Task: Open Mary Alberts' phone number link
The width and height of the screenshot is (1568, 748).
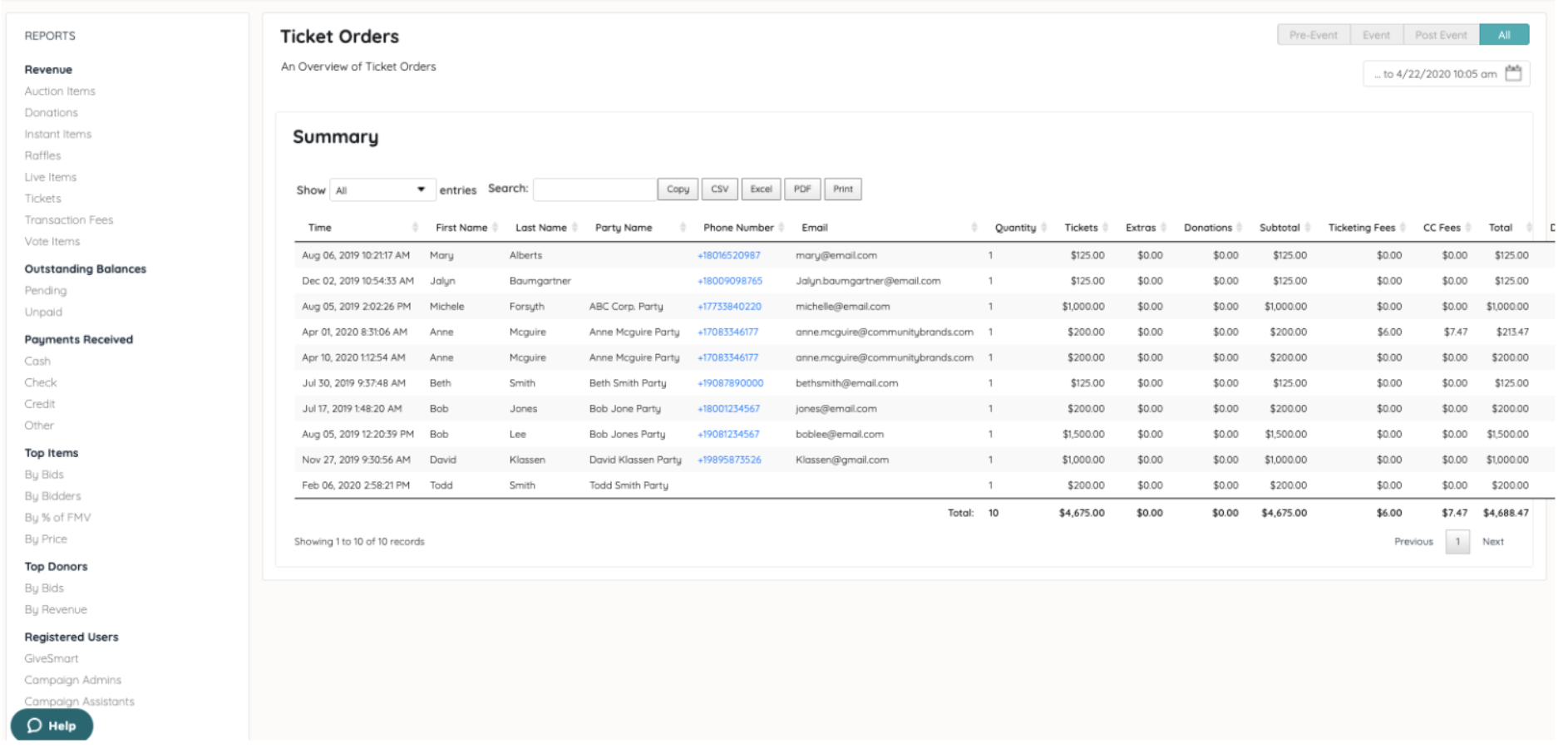Action: [x=728, y=256]
